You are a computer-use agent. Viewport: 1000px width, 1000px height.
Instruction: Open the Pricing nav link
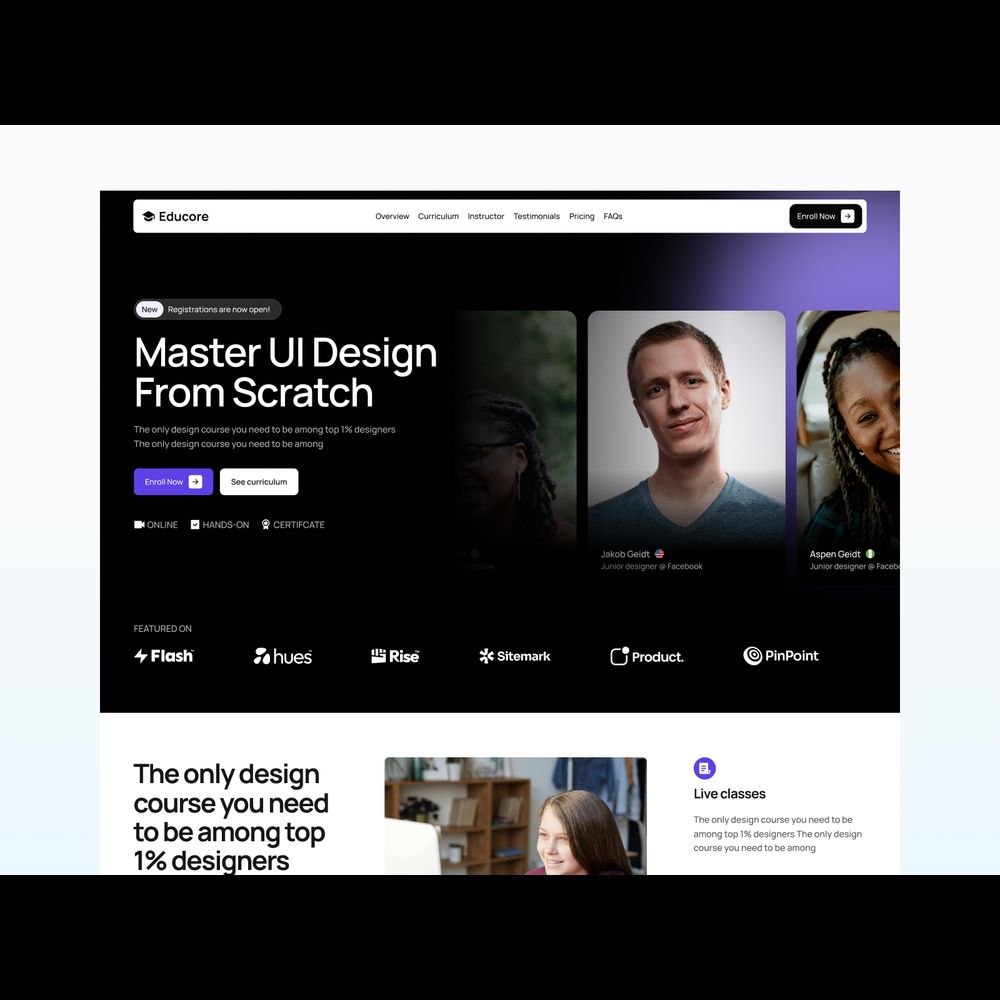point(581,216)
